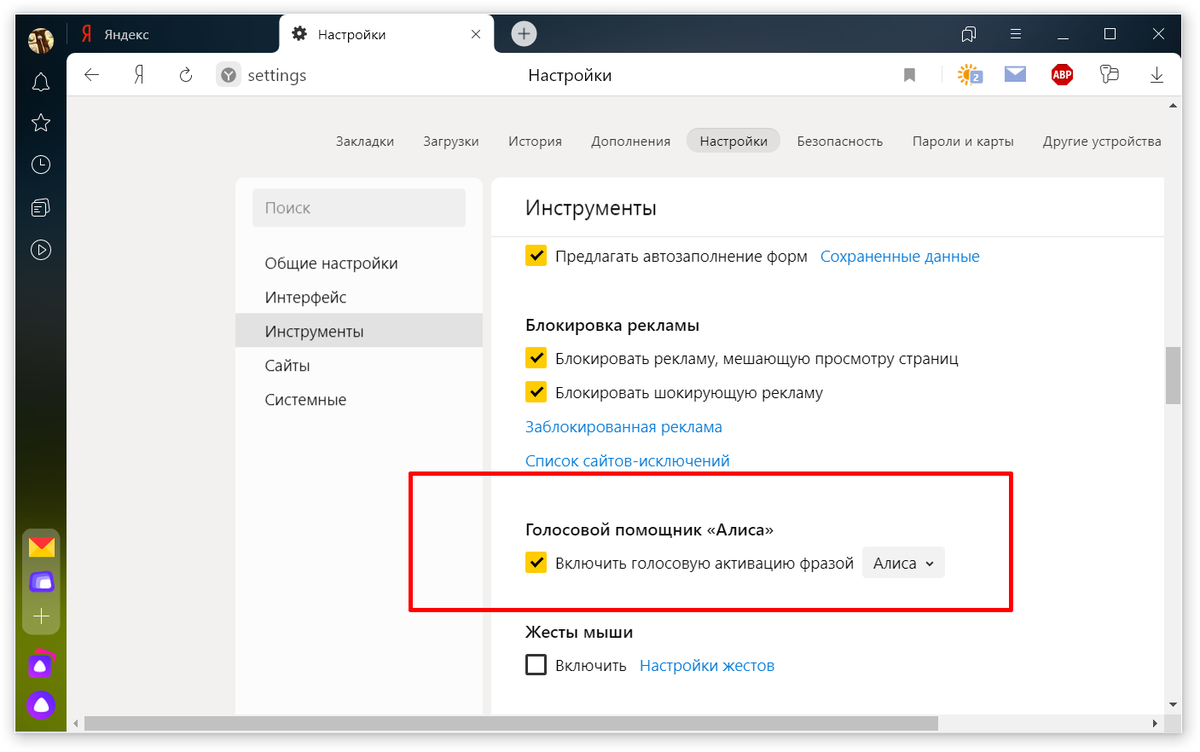Open the Алиса activation phrase dropdown
This screenshot has width=1200, height=752.
coord(903,563)
